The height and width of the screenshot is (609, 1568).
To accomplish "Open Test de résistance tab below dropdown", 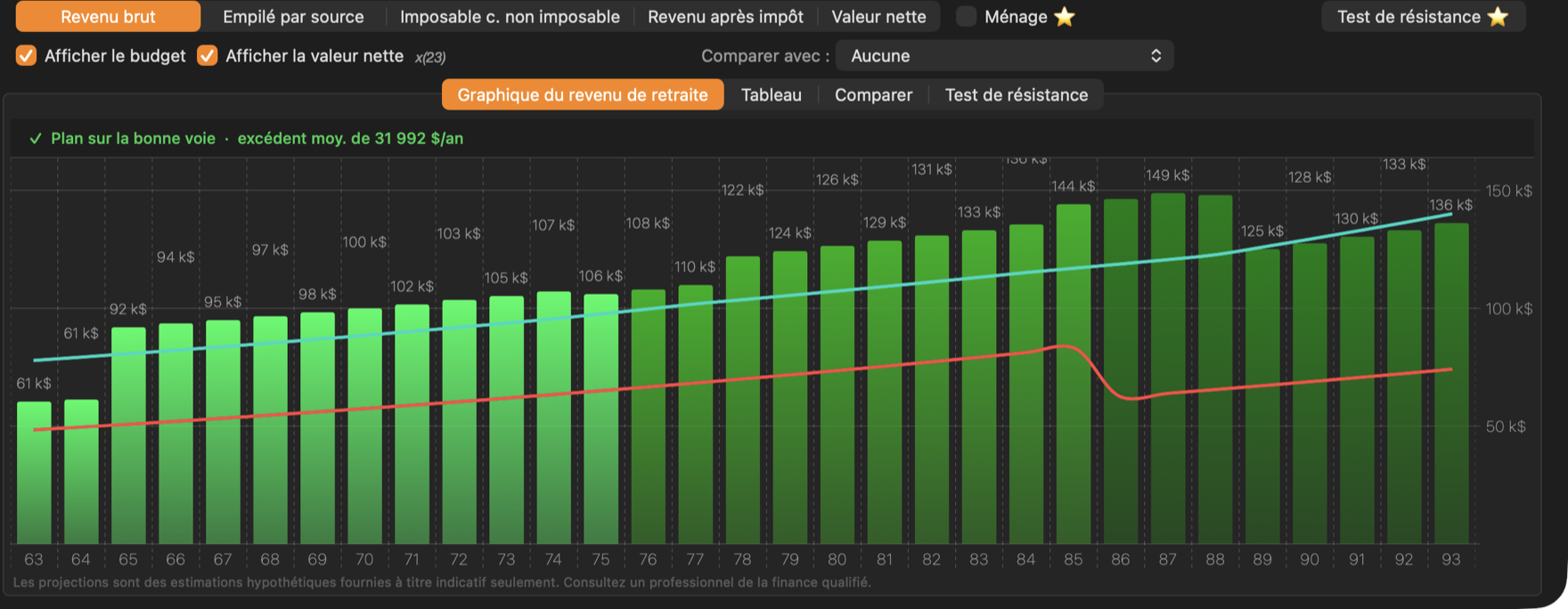I will 1017,94.
